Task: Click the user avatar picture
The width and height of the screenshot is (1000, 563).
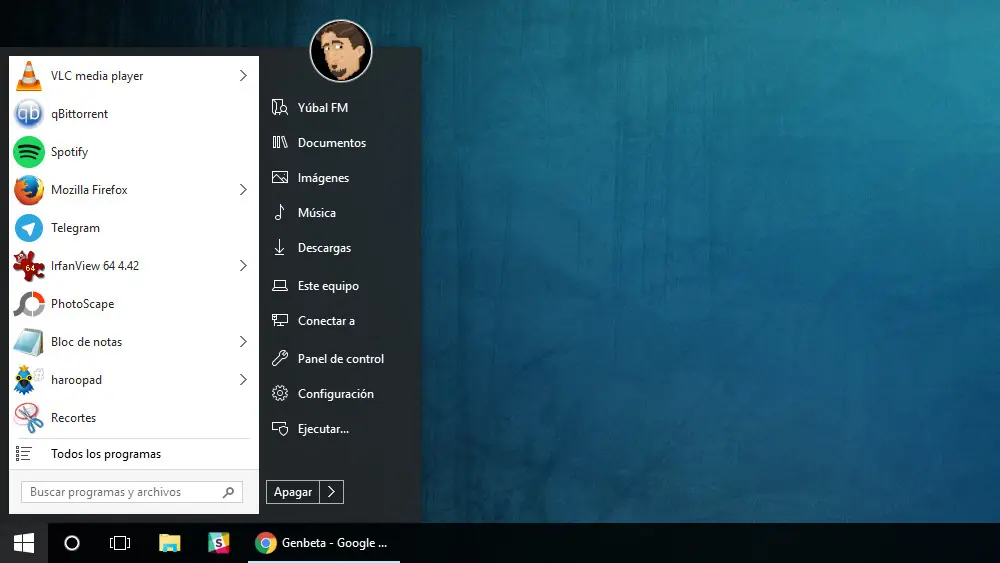Action: (341, 51)
